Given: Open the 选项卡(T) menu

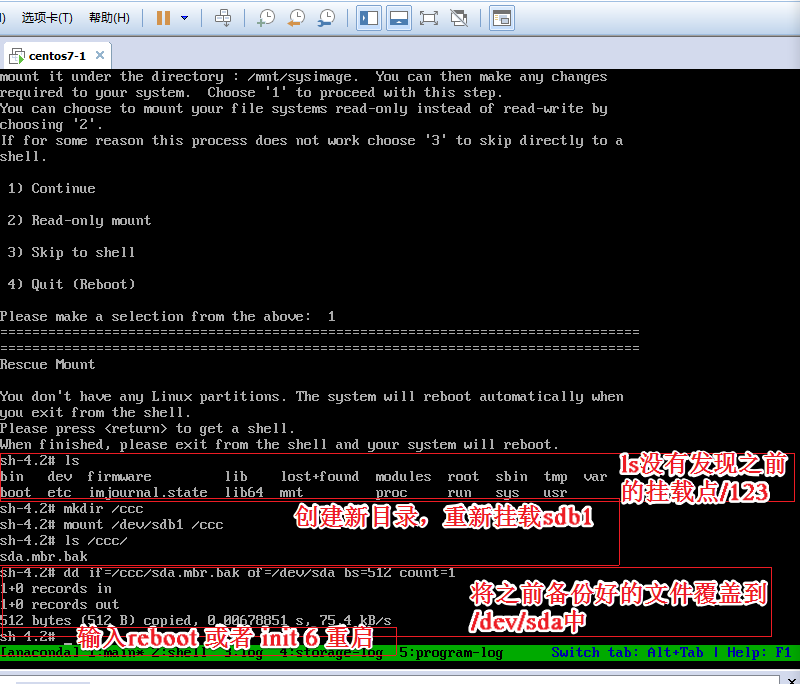Looking at the screenshot, I should pyautogui.click(x=47, y=18).
